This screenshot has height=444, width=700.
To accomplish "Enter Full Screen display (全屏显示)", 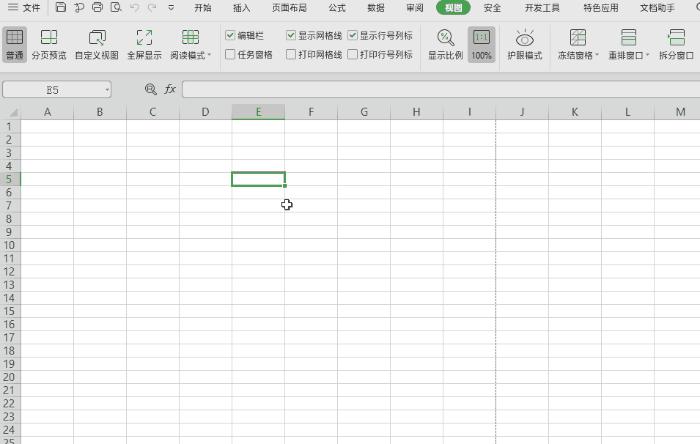I will (x=144, y=44).
